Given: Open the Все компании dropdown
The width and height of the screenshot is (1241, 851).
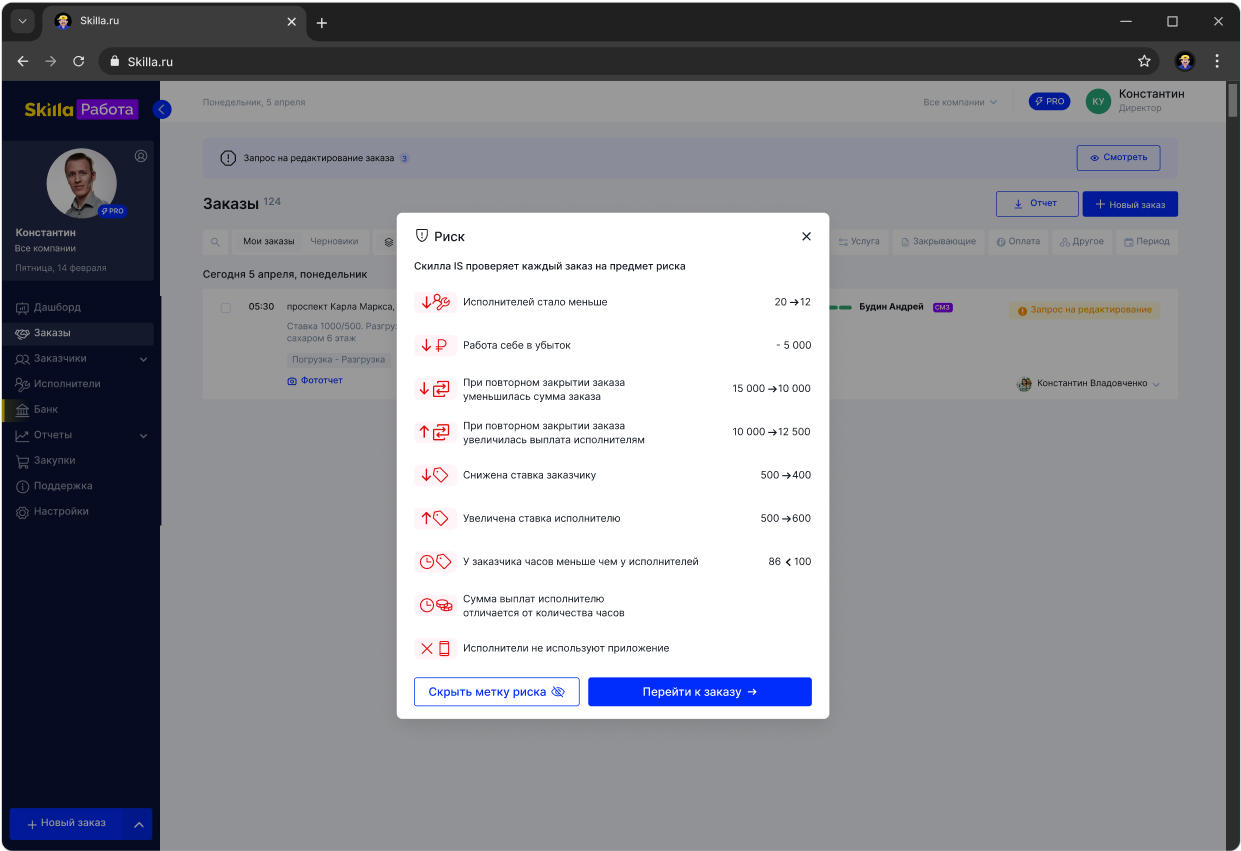Looking at the screenshot, I should [x=957, y=100].
